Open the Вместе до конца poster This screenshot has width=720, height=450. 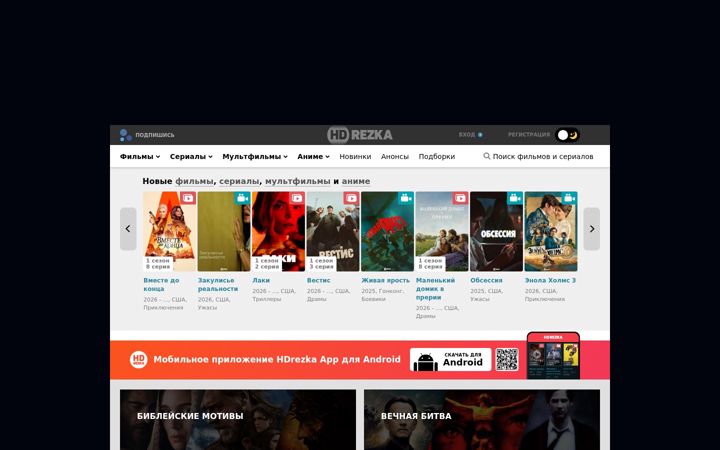click(169, 231)
